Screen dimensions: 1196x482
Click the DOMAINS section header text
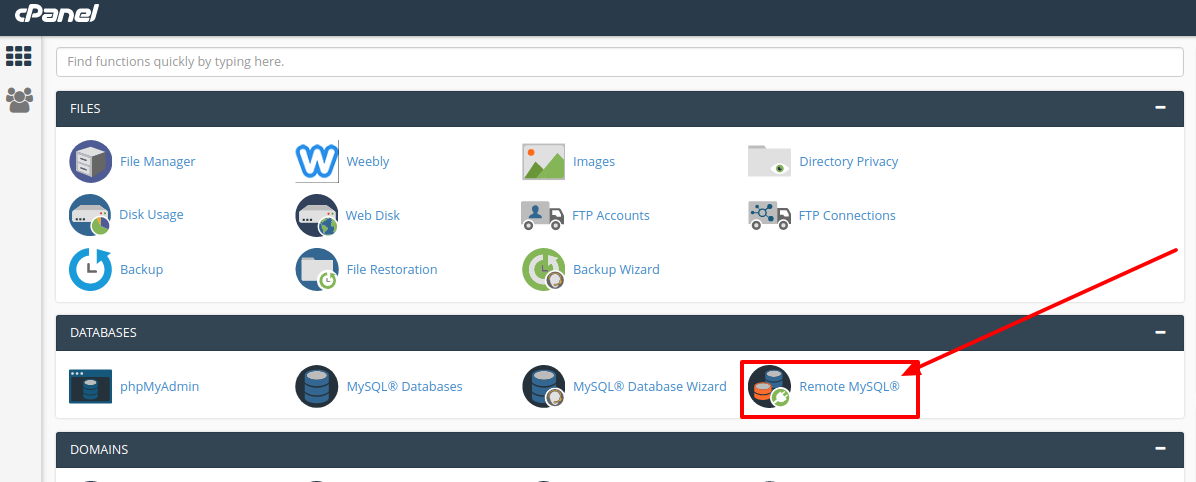coord(99,449)
